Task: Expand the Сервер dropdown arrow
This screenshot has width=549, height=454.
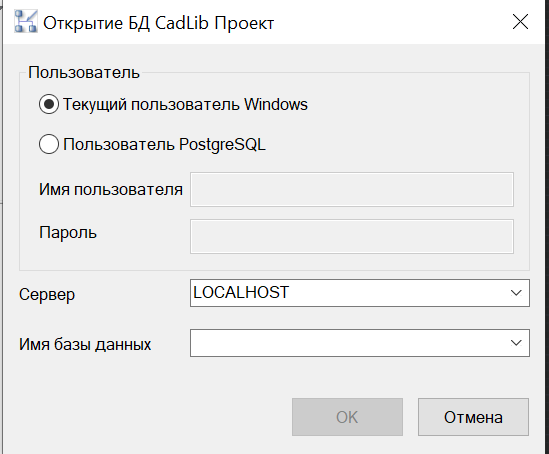Action: pyautogui.click(x=516, y=293)
